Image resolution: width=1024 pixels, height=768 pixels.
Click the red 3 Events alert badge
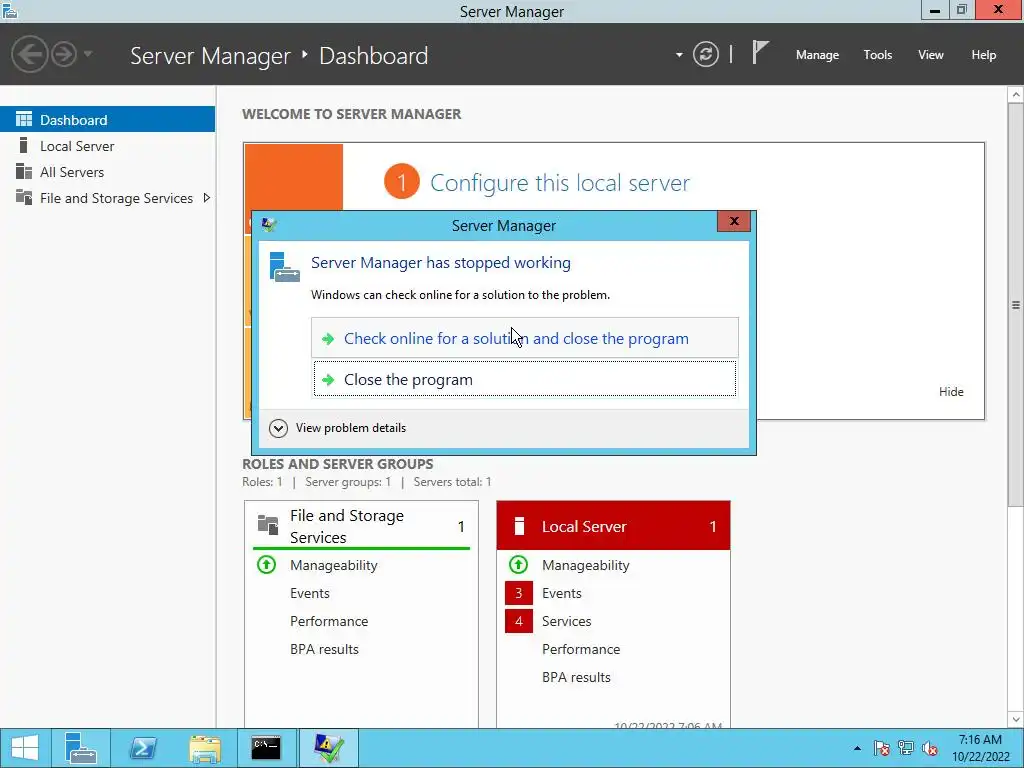(519, 593)
